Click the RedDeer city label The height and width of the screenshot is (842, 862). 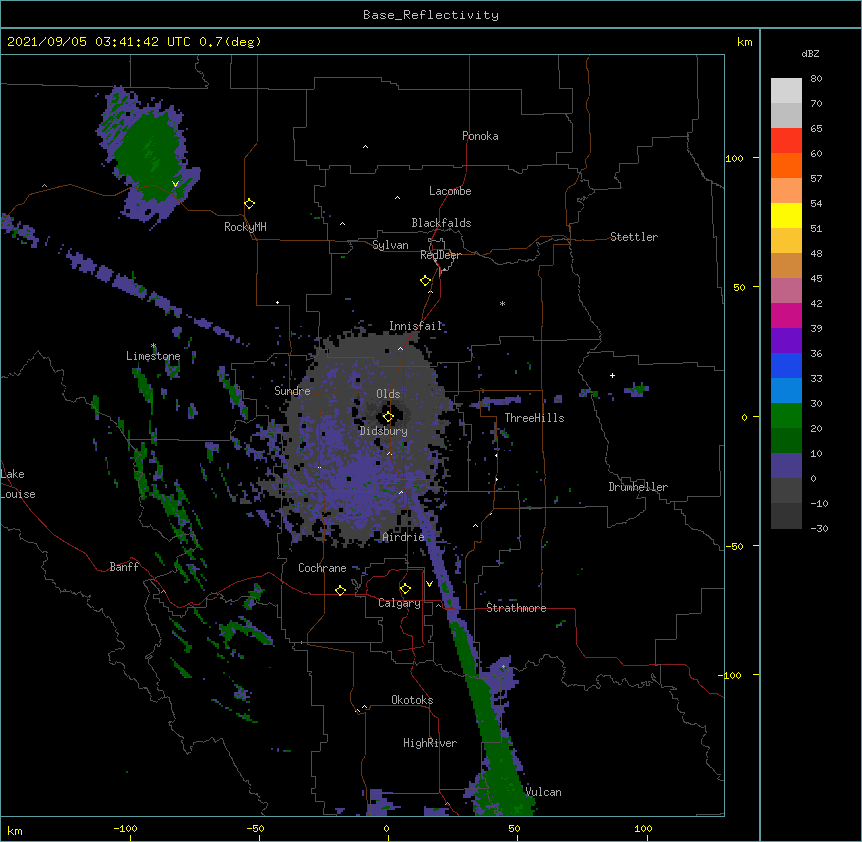440,255
